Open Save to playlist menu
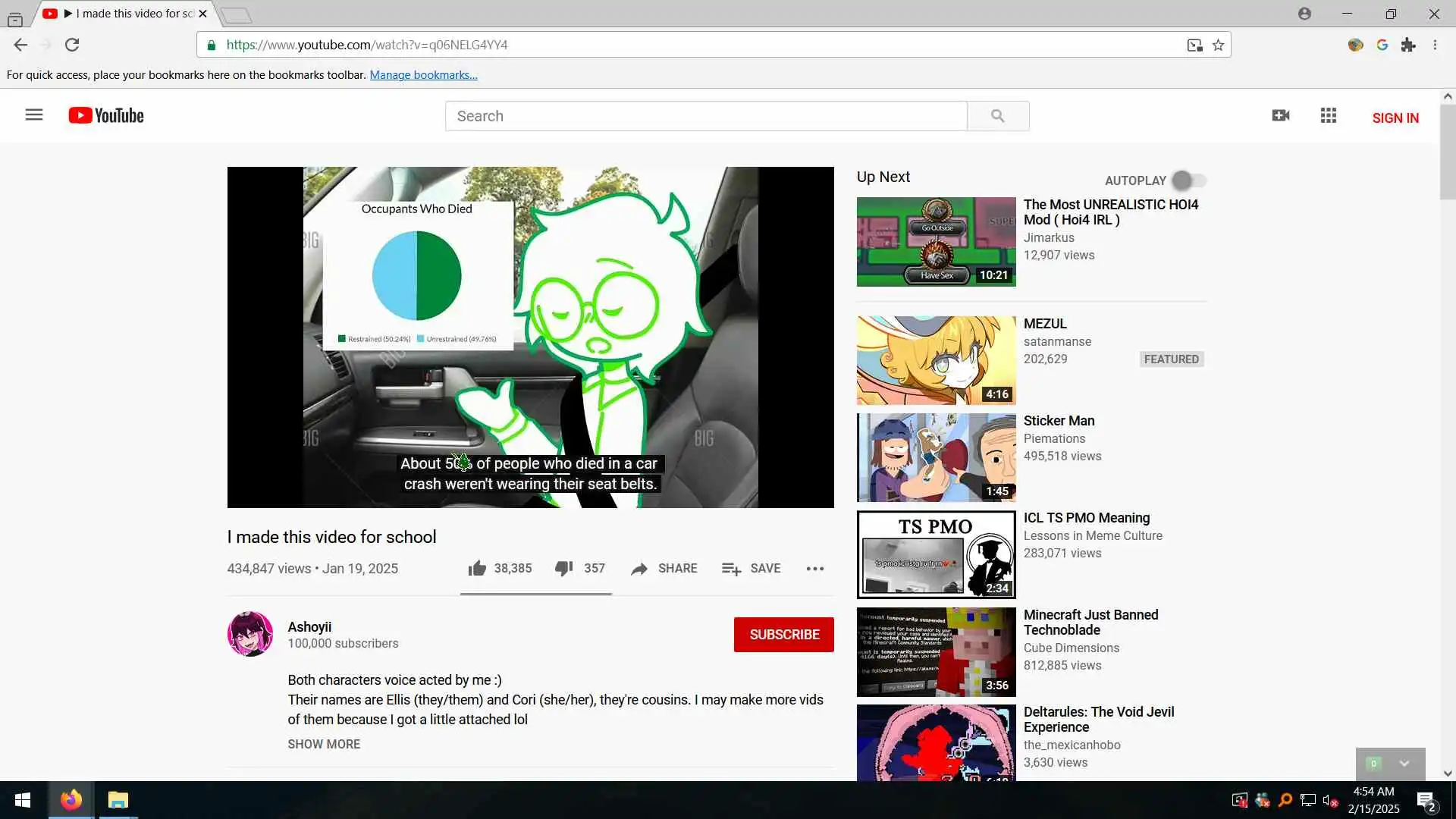The width and height of the screenshot is (1456, 819). coord(751,569)
